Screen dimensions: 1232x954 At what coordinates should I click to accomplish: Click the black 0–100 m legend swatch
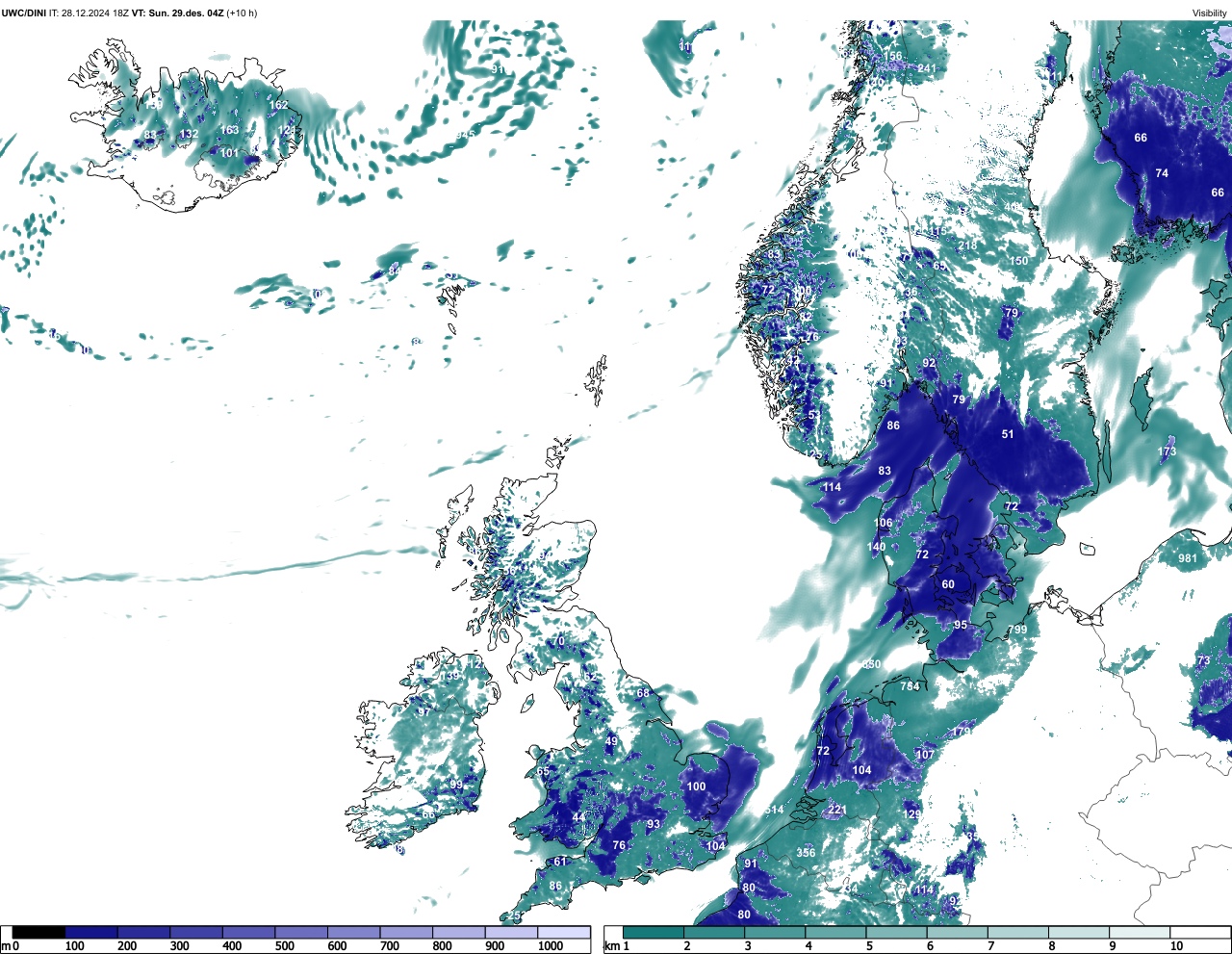(38, 932)
